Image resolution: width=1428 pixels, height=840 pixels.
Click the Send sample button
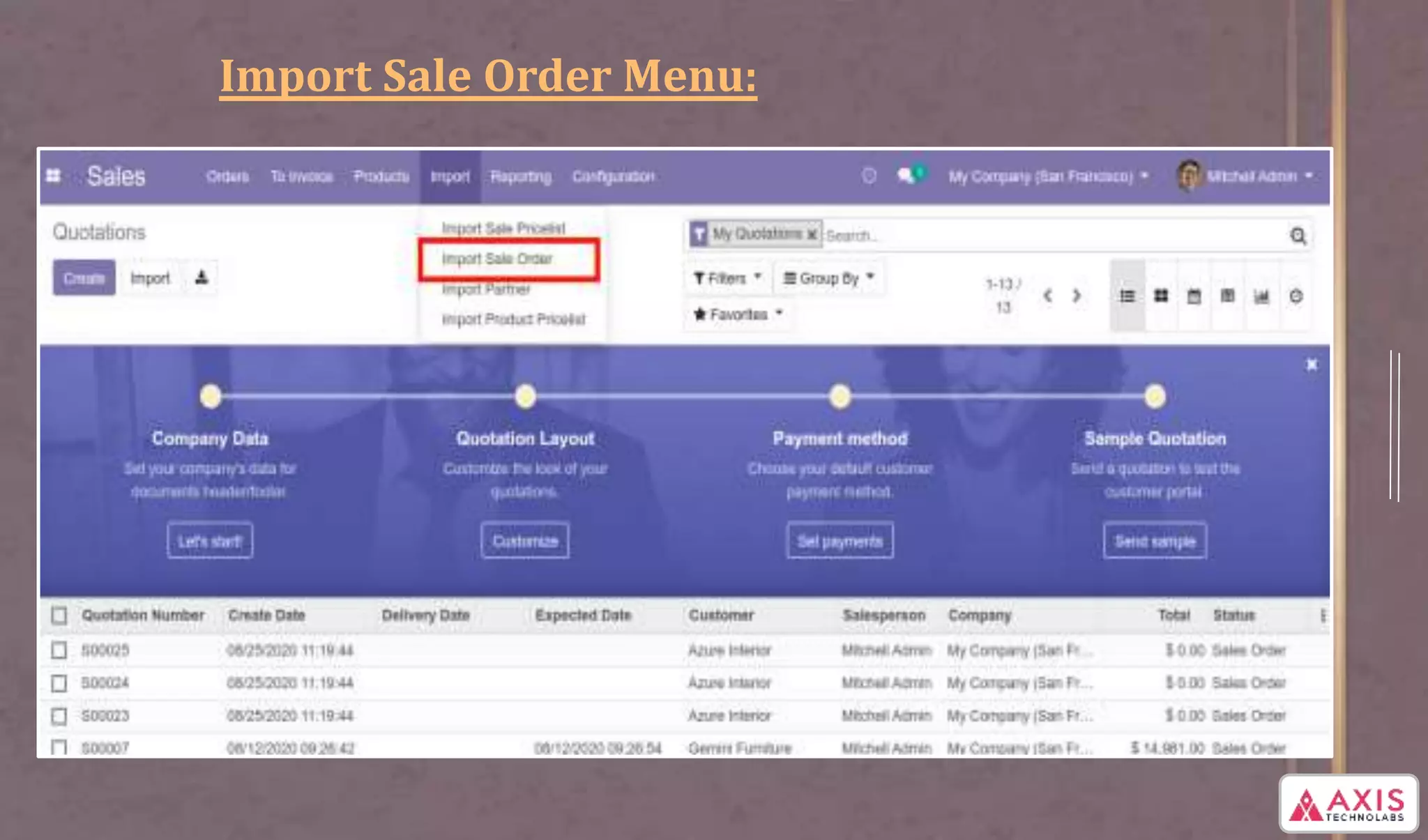(x=1155, y=541)
